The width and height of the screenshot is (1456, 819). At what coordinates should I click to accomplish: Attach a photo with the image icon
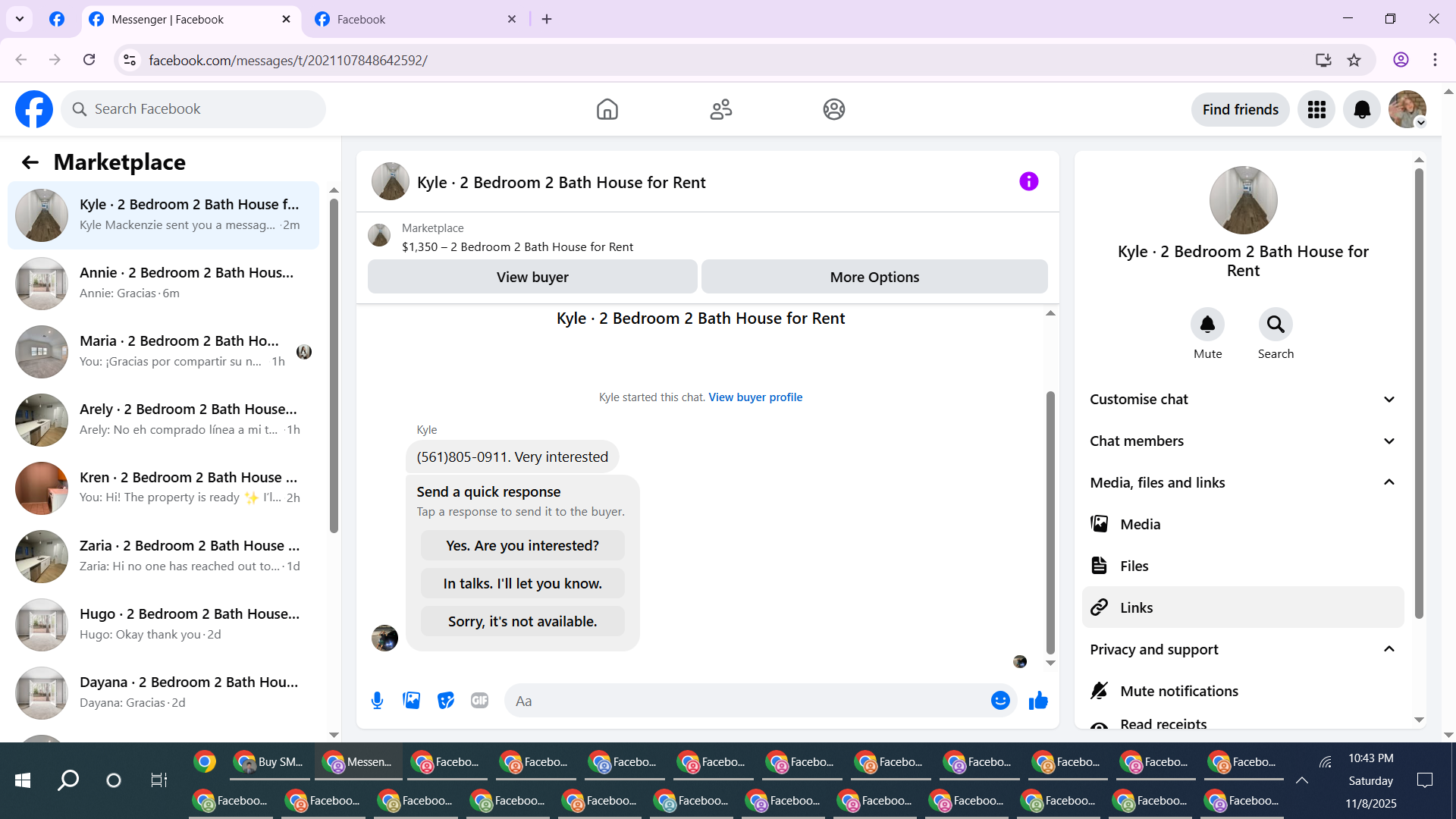411,701
